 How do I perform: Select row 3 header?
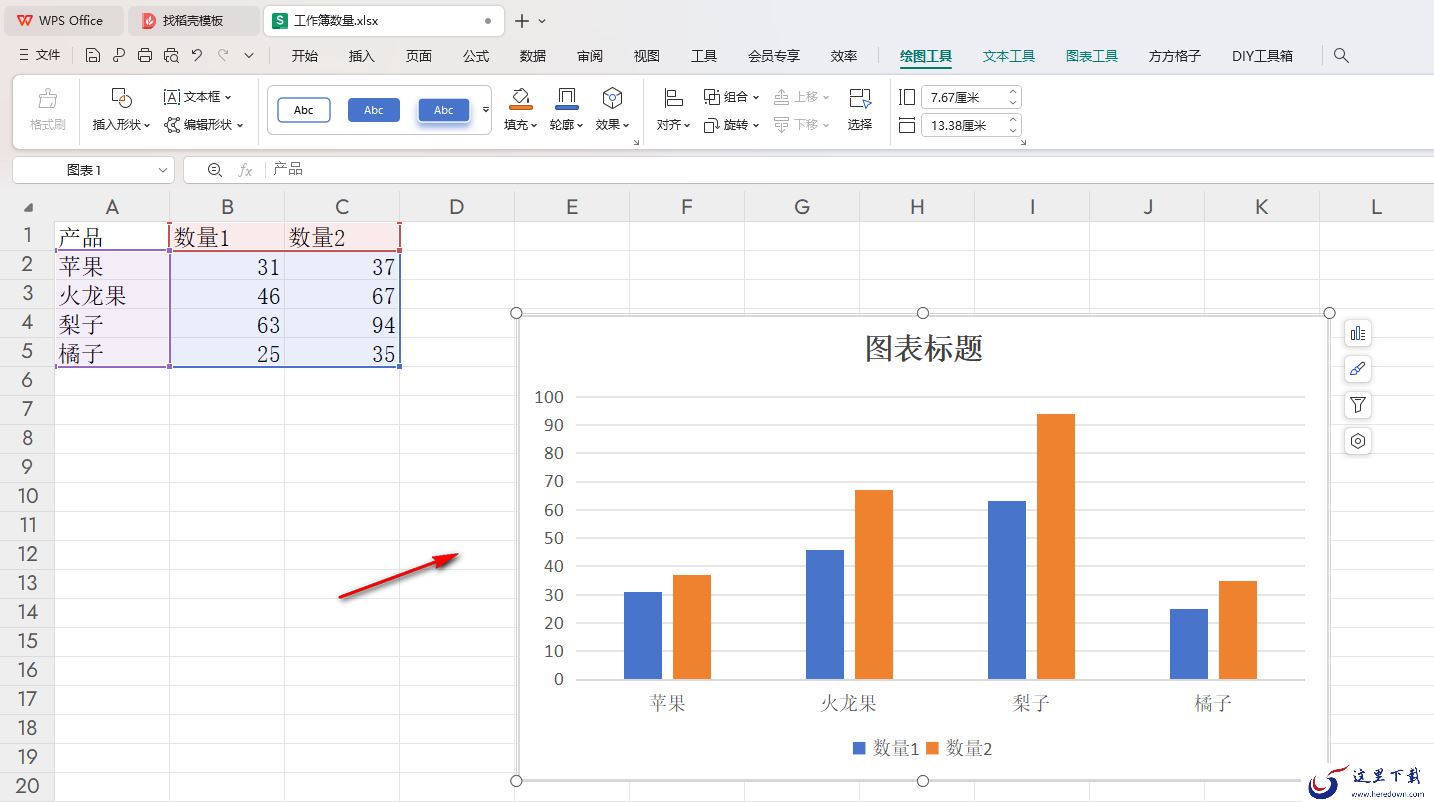(x=27, y=294)
